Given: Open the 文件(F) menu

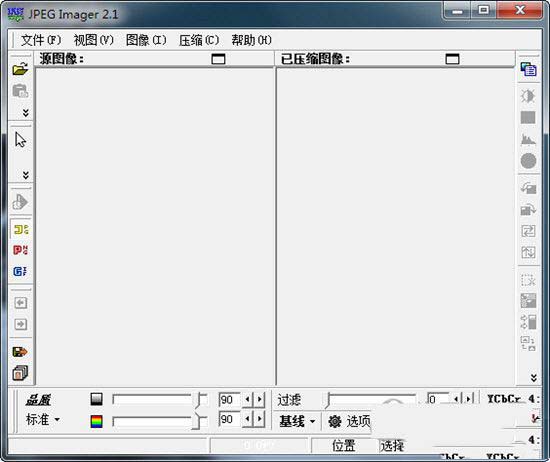Looking at the screenshot, I should pyautogui.click(x=41, y=40).
